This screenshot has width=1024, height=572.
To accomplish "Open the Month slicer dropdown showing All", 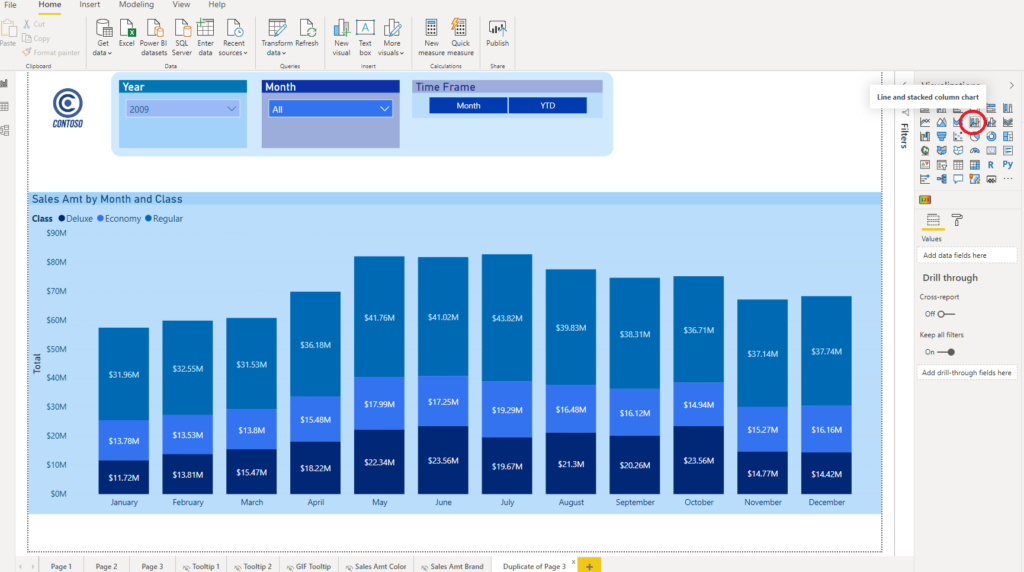I will coord(330,109).
